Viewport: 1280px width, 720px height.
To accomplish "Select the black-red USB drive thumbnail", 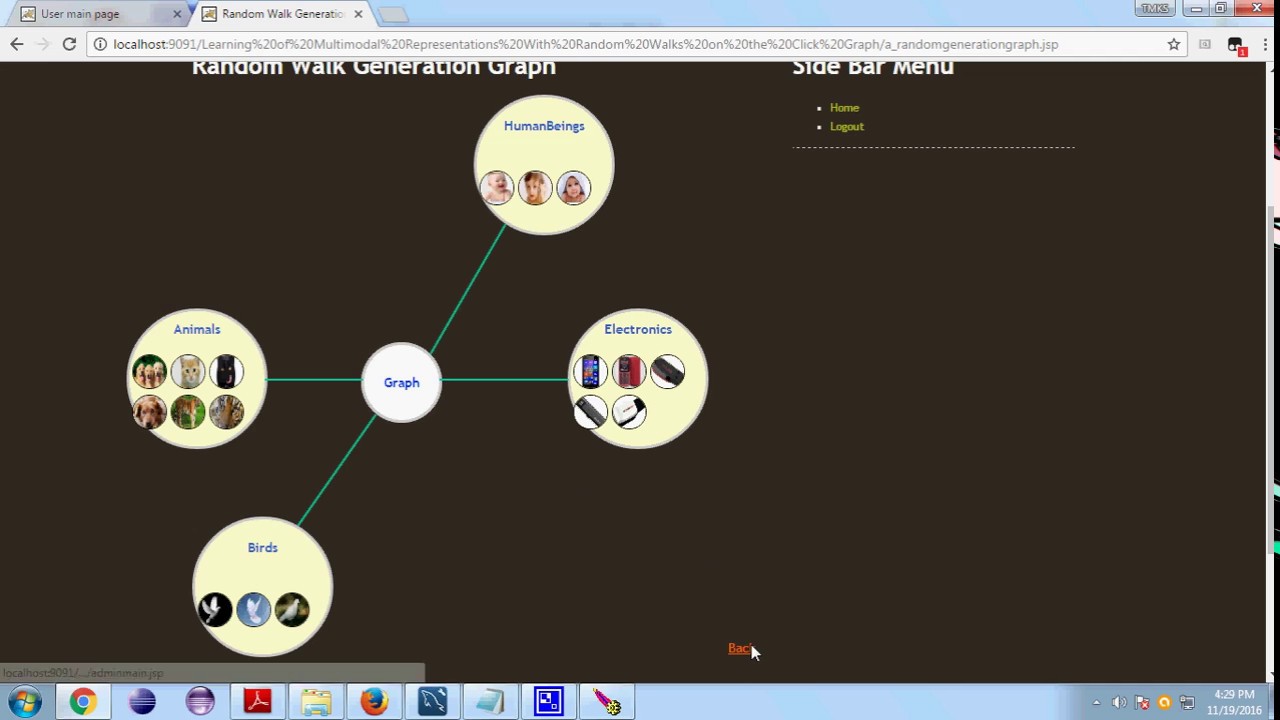I will (x=667, y=372).
